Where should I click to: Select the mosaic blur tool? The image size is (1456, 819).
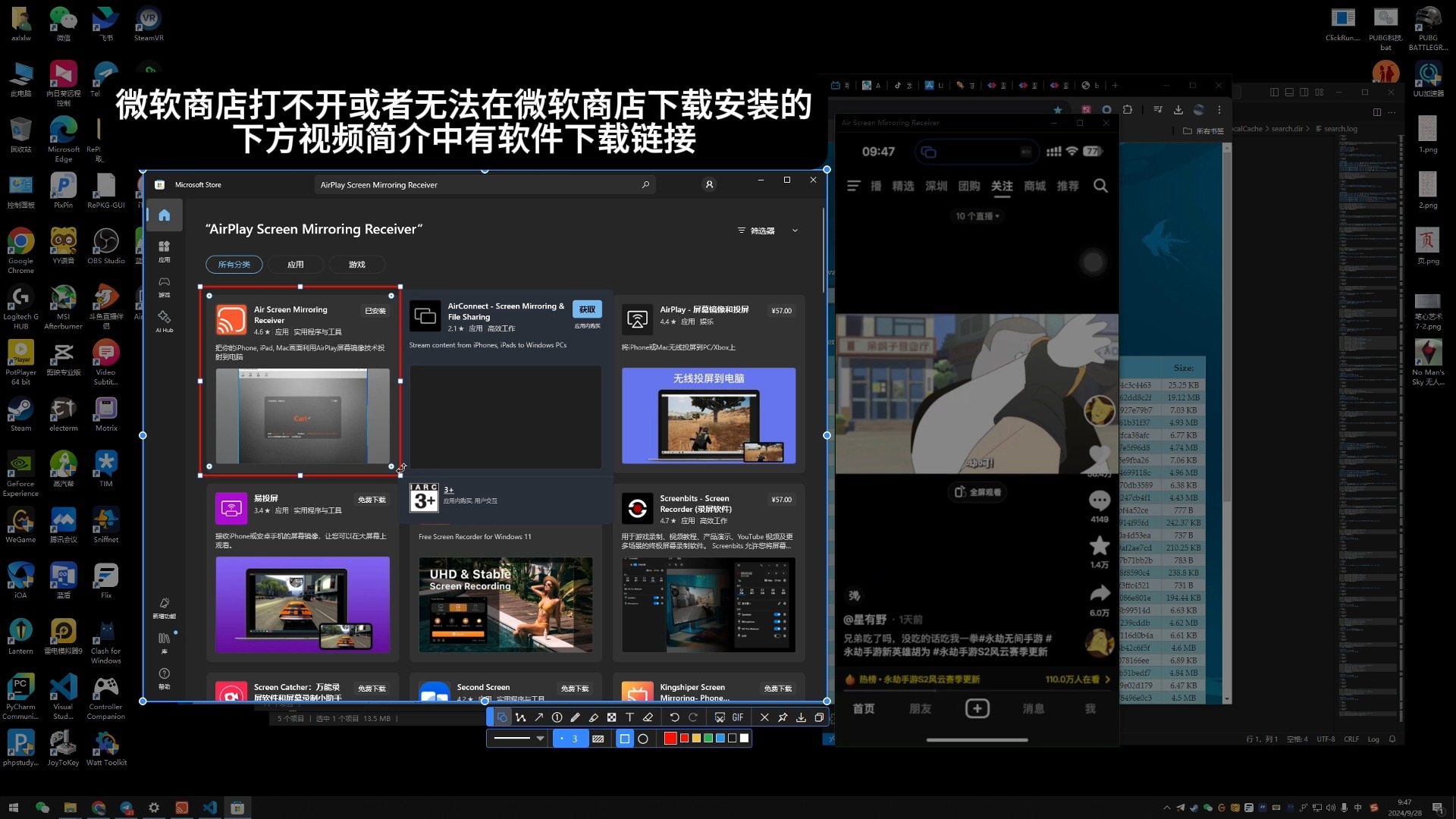(611, 717)
